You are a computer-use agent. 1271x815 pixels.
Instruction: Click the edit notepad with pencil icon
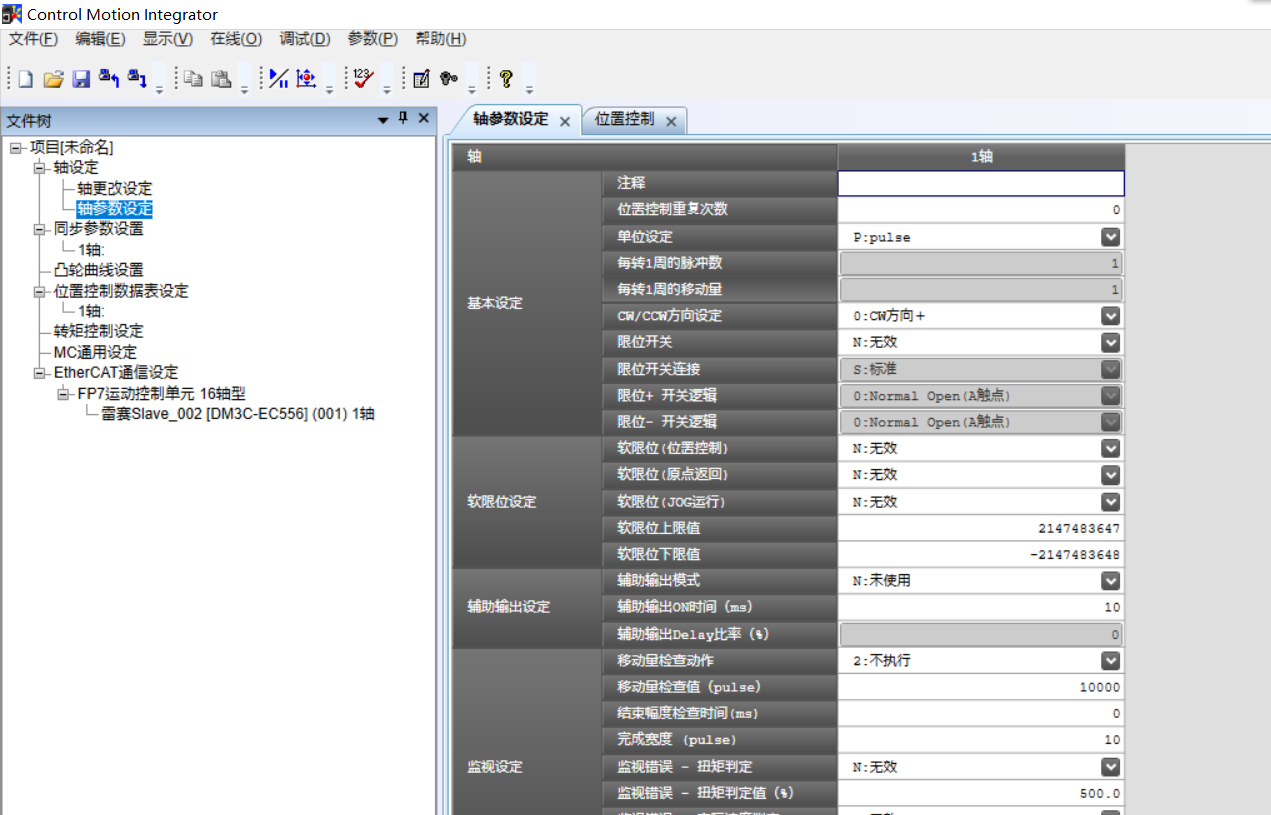click(421, 79)
